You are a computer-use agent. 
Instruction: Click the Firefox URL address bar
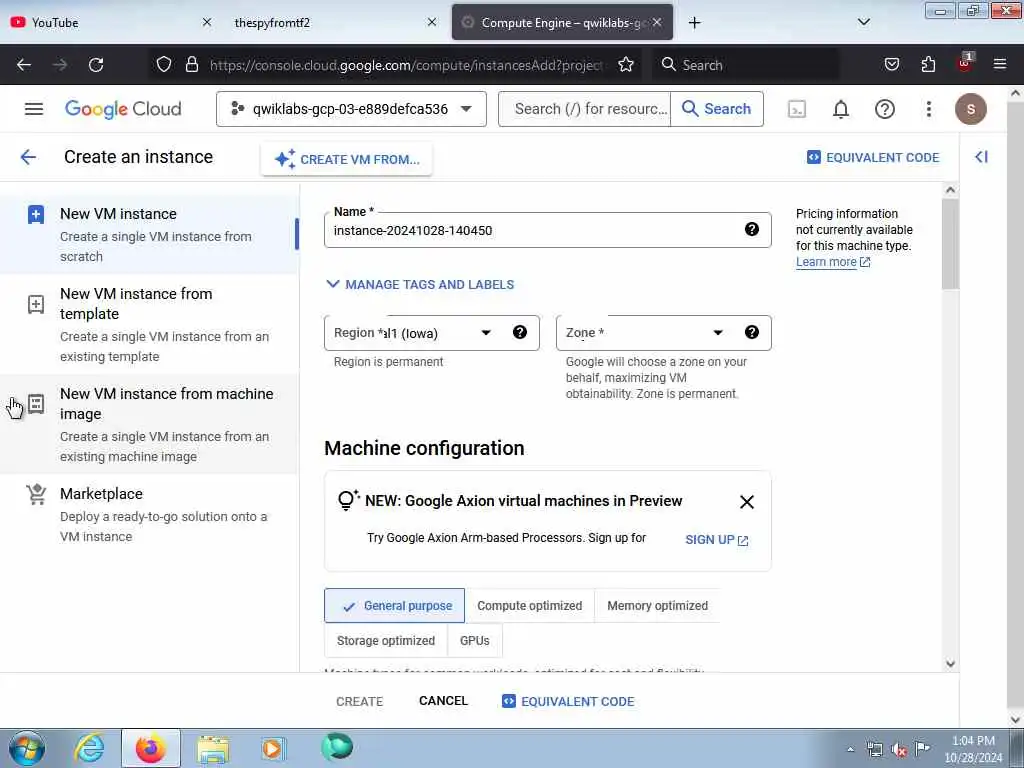point(405,65)
